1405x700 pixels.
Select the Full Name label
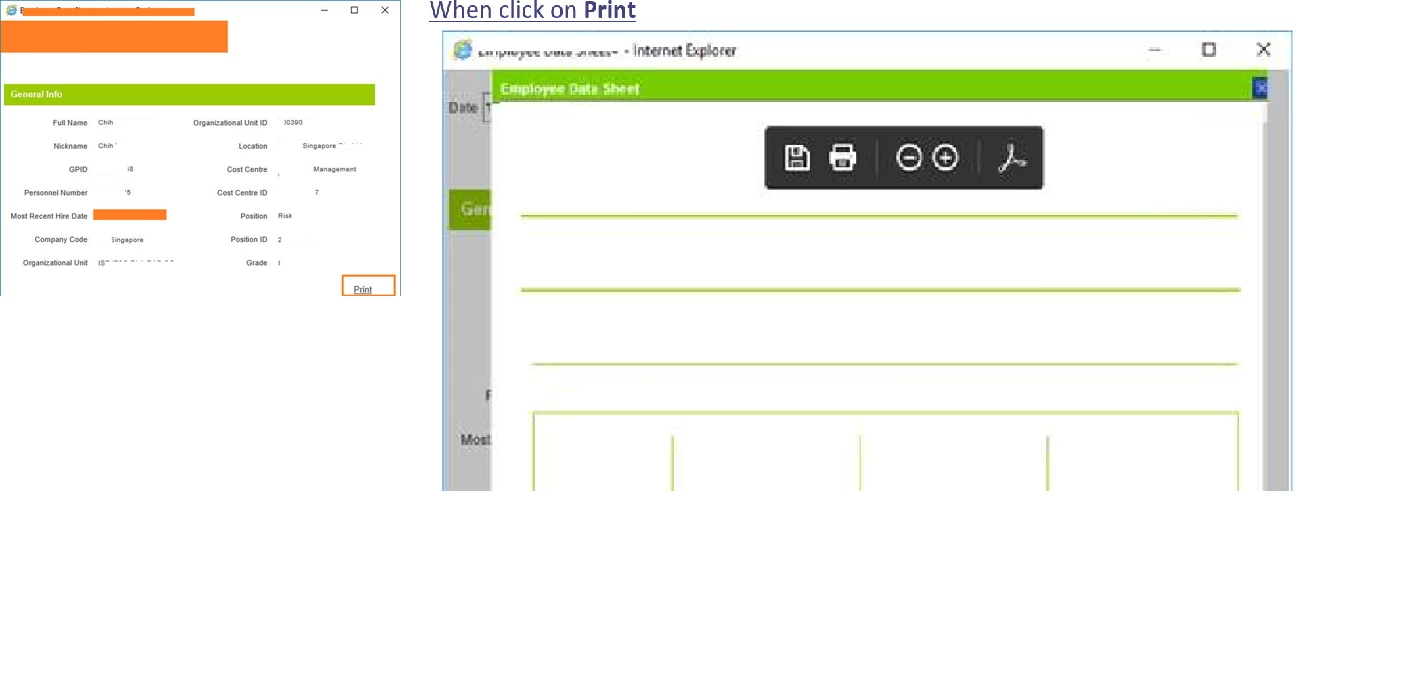(x=70, y=123)
